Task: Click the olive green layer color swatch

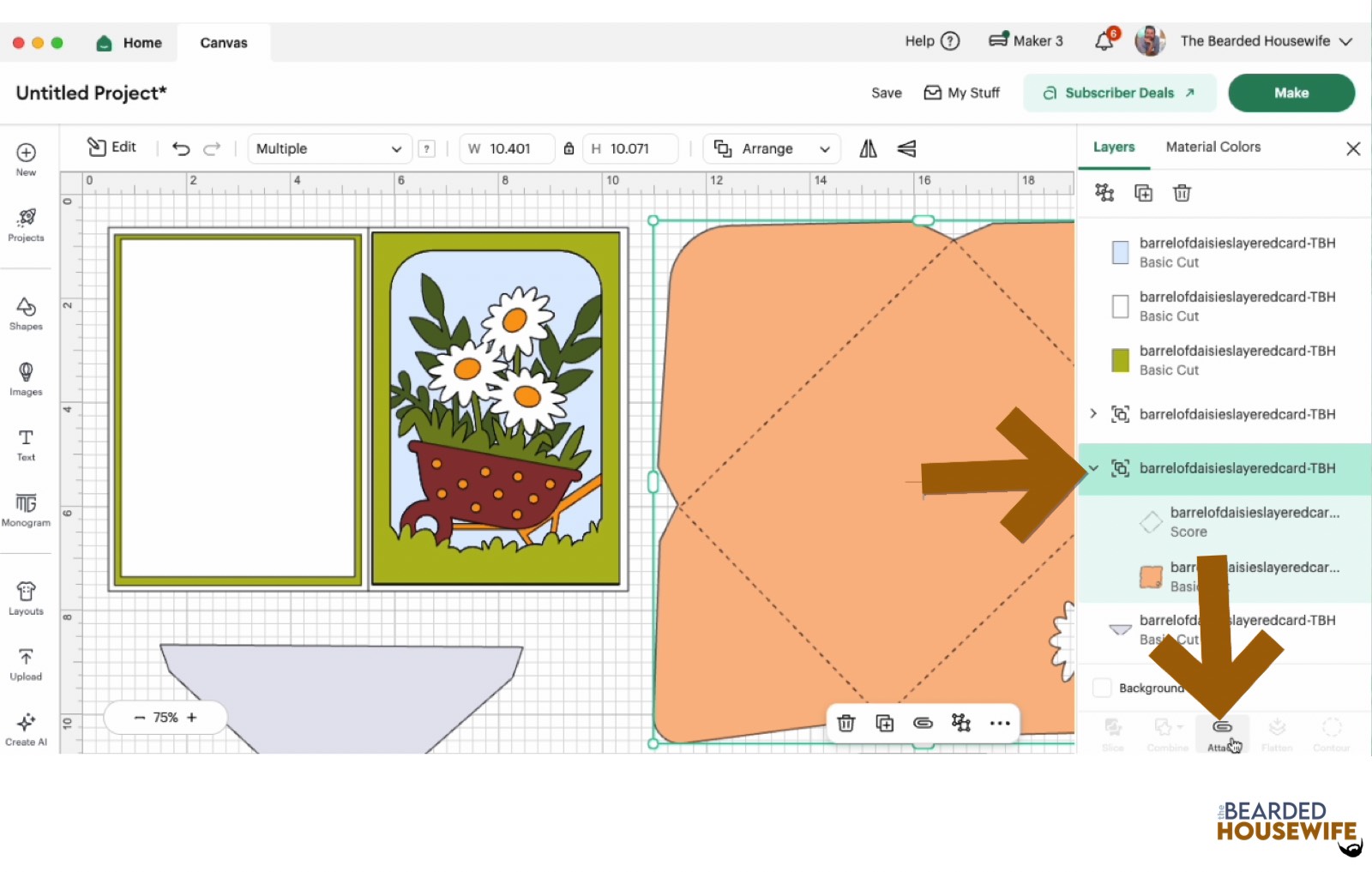Action: click(1120, 360)
